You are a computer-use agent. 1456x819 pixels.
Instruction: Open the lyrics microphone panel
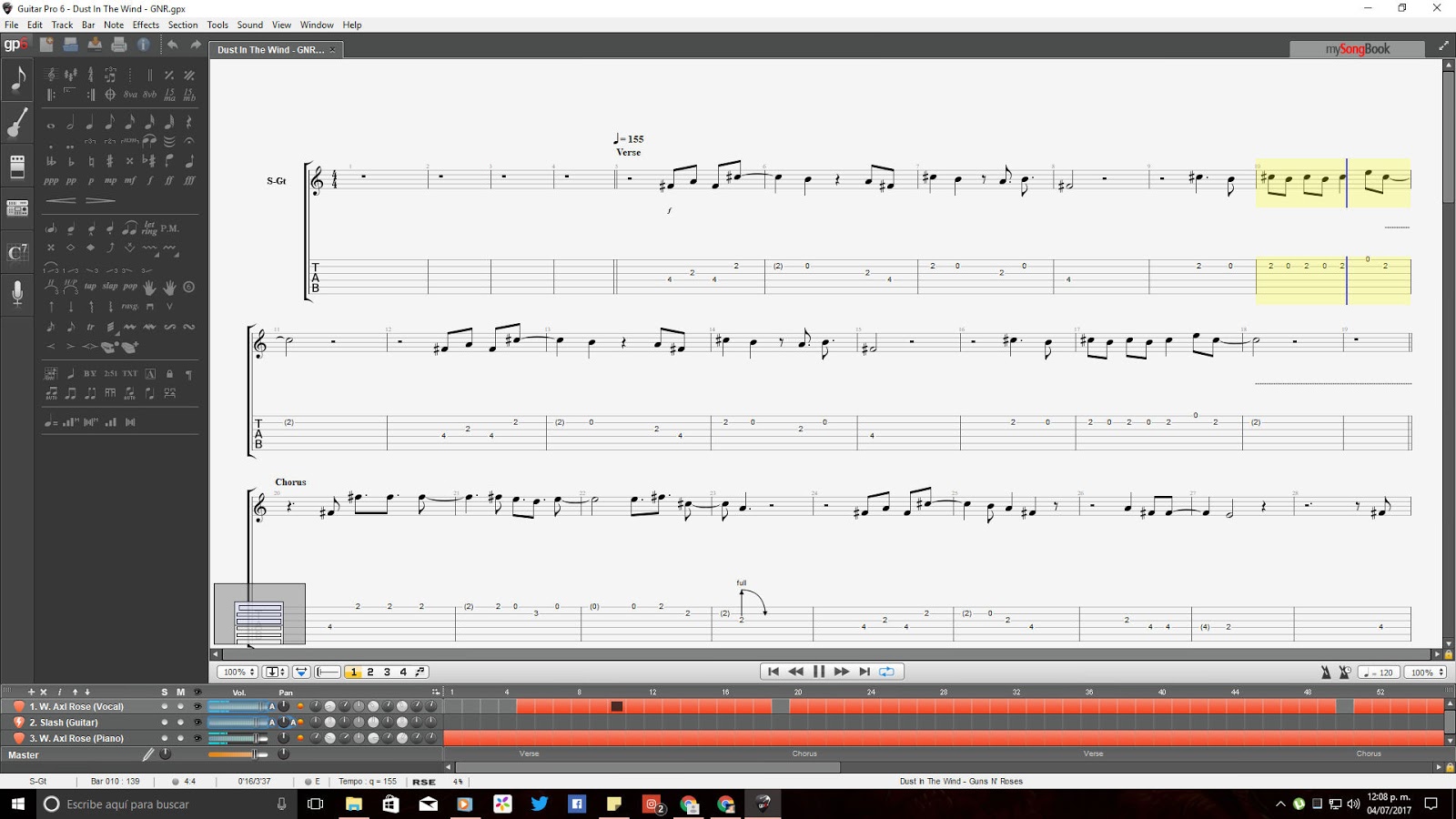coord(18,294)
